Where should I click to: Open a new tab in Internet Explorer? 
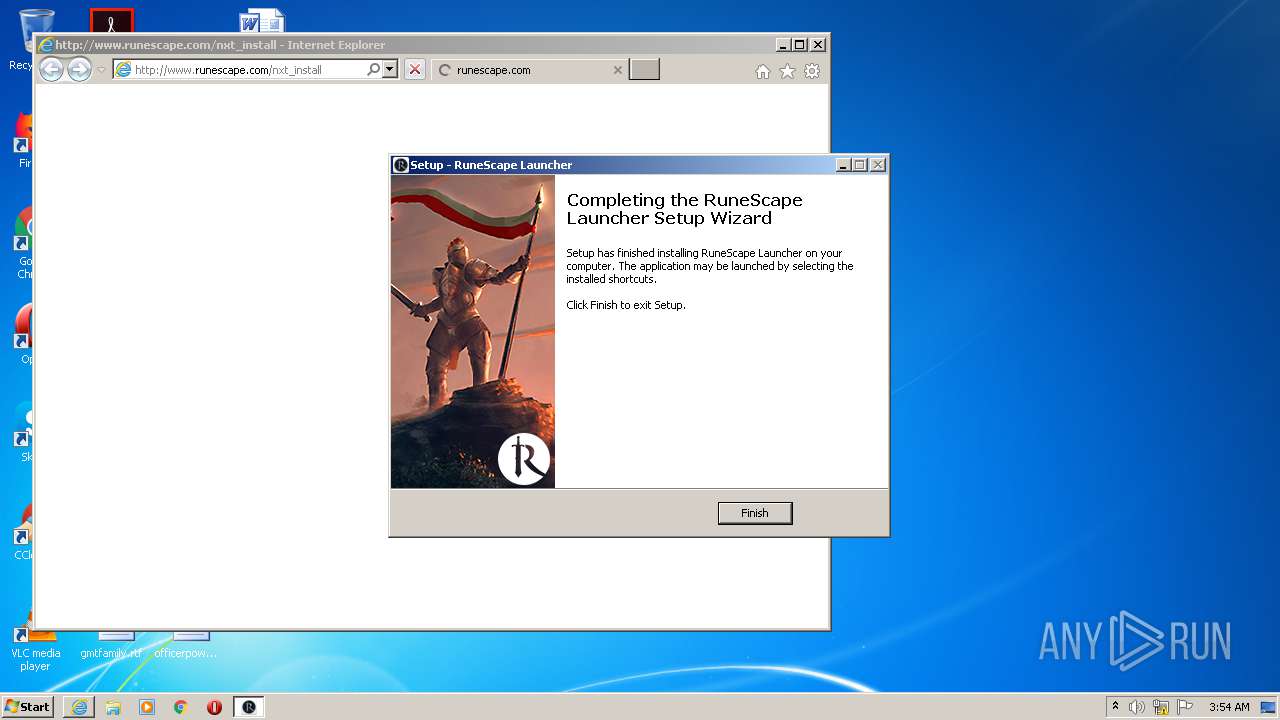[x=644, y=70]
